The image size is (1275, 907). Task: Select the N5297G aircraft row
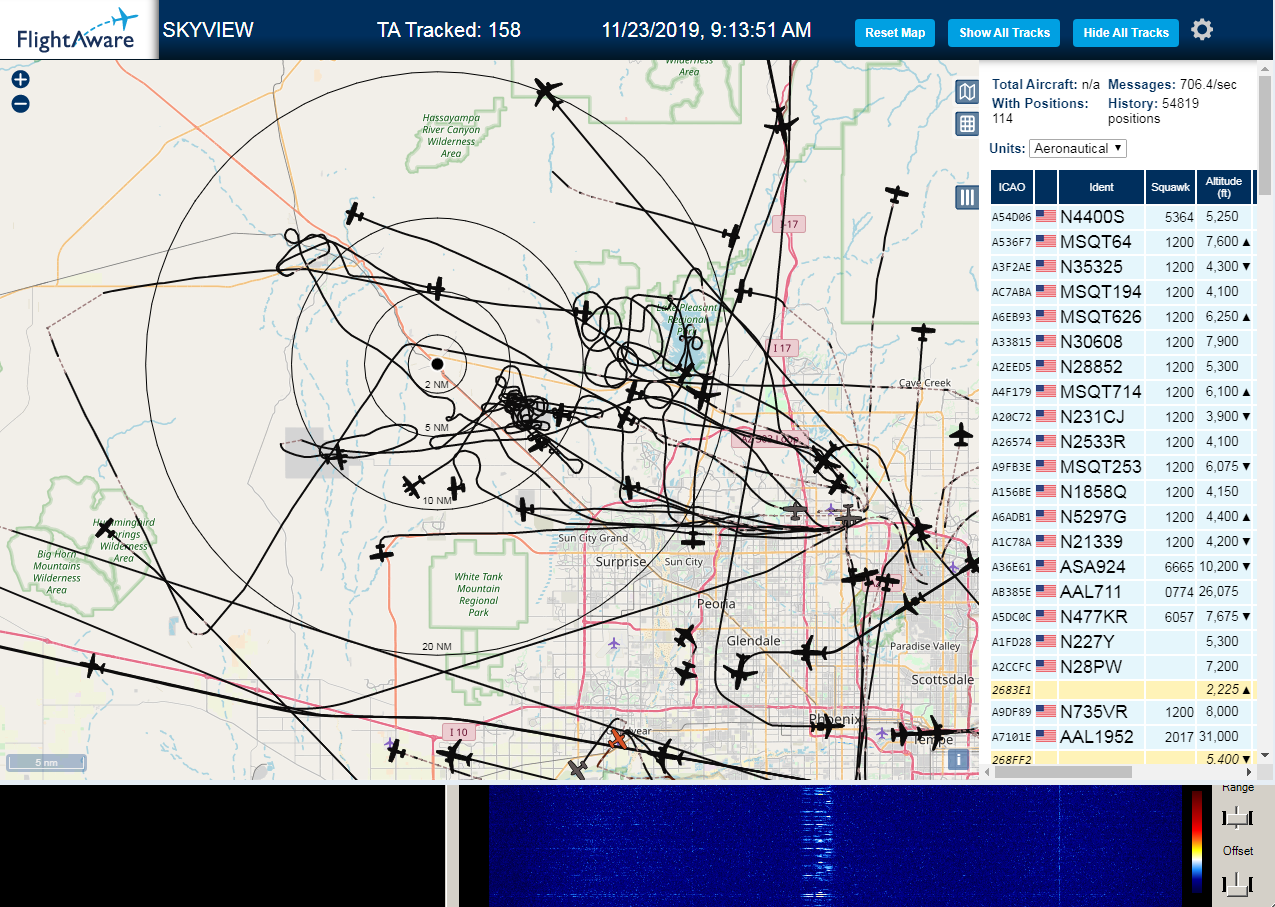(1123, 516)
